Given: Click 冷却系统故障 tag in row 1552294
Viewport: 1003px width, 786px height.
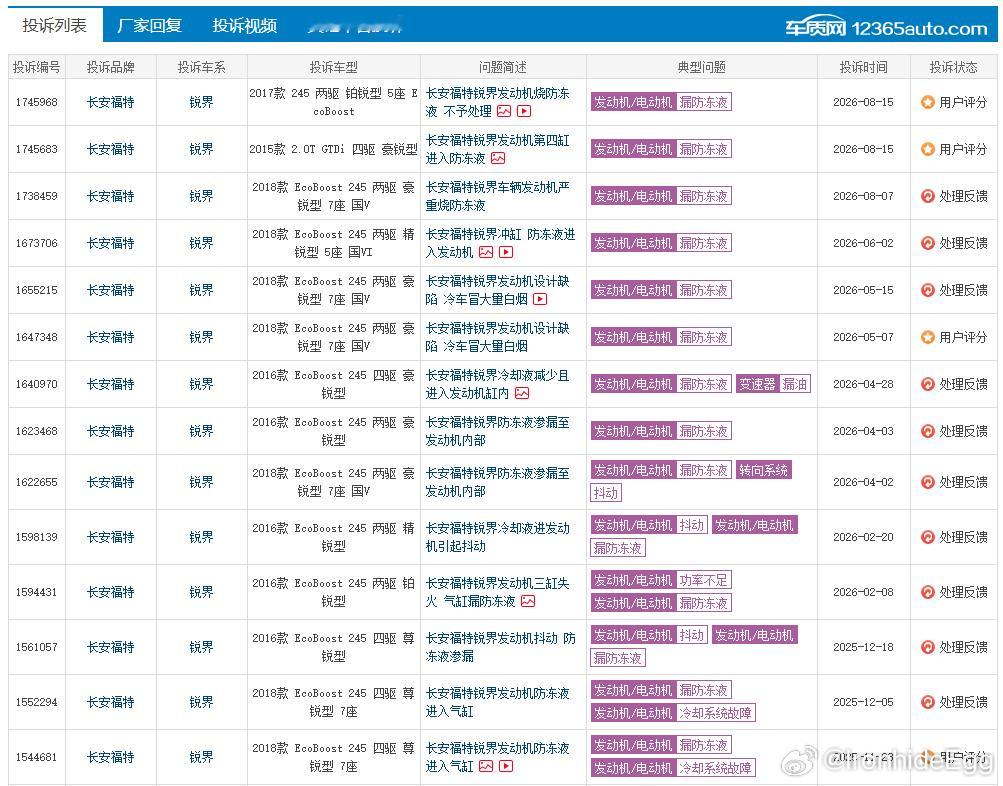Looking at the screenshot, I should pyautogui.click(x=715, y=712).
